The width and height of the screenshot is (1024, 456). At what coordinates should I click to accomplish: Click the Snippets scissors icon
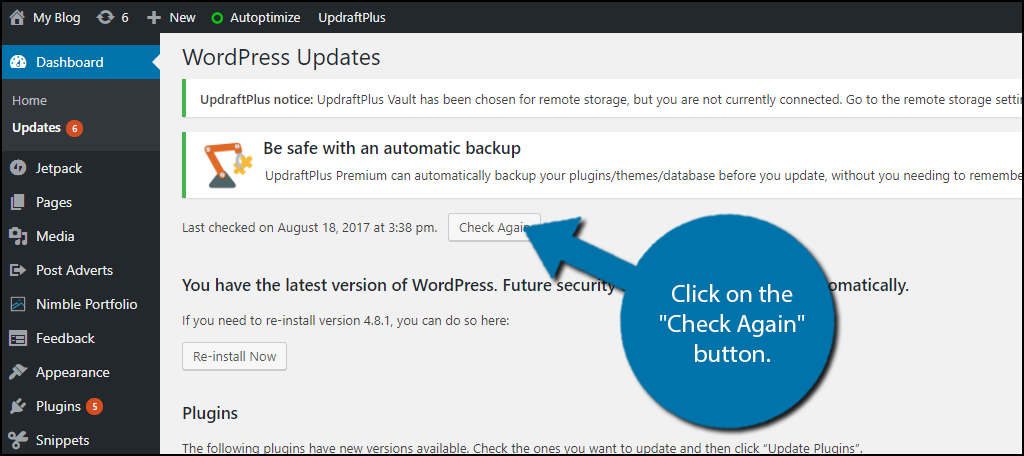click(18, 440)
